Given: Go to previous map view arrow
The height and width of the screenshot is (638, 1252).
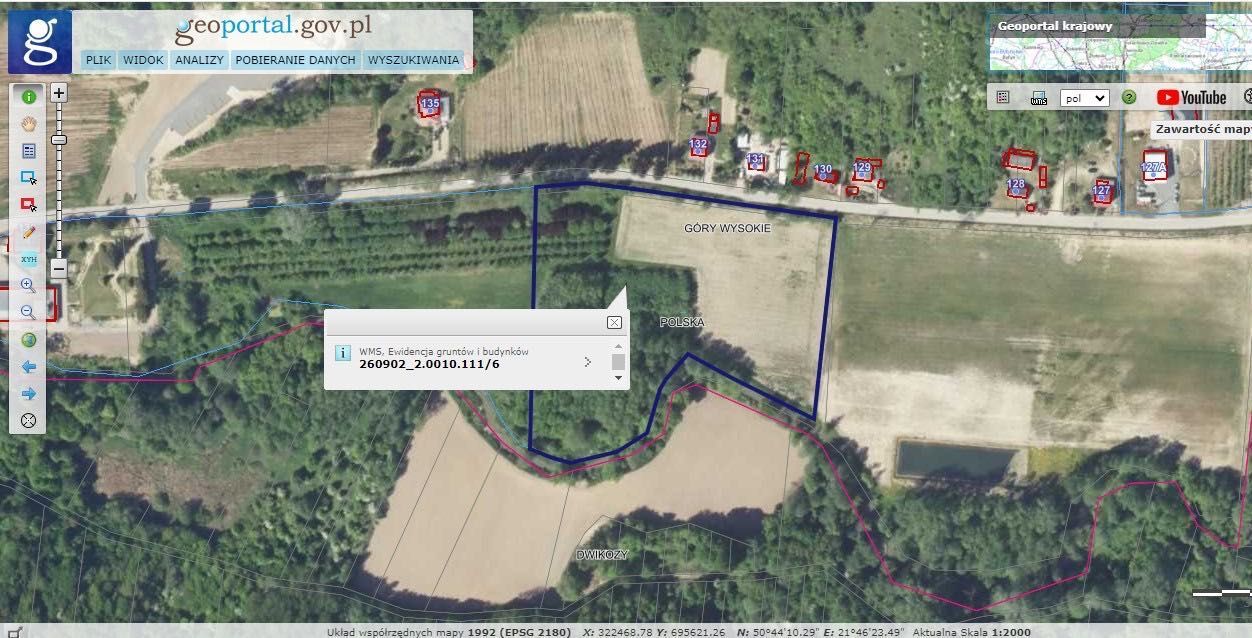Looking at the screenshot, I should 28,367.
